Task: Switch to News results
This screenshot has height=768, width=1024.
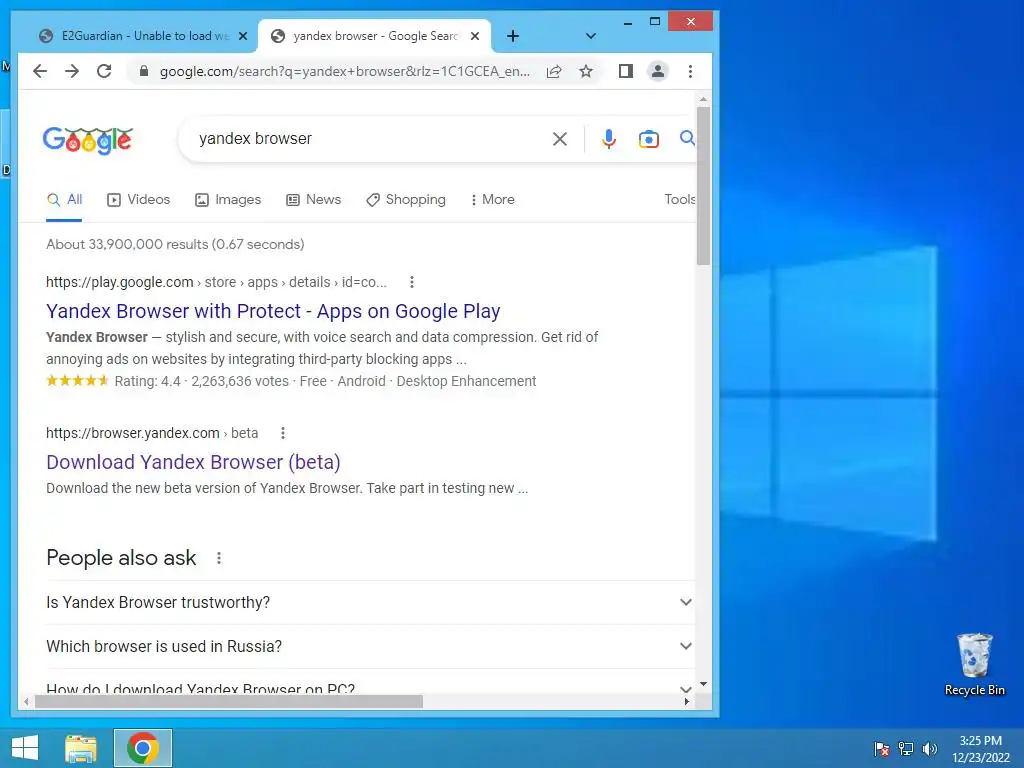Action: pyautogui.click(x=313, y=200)
